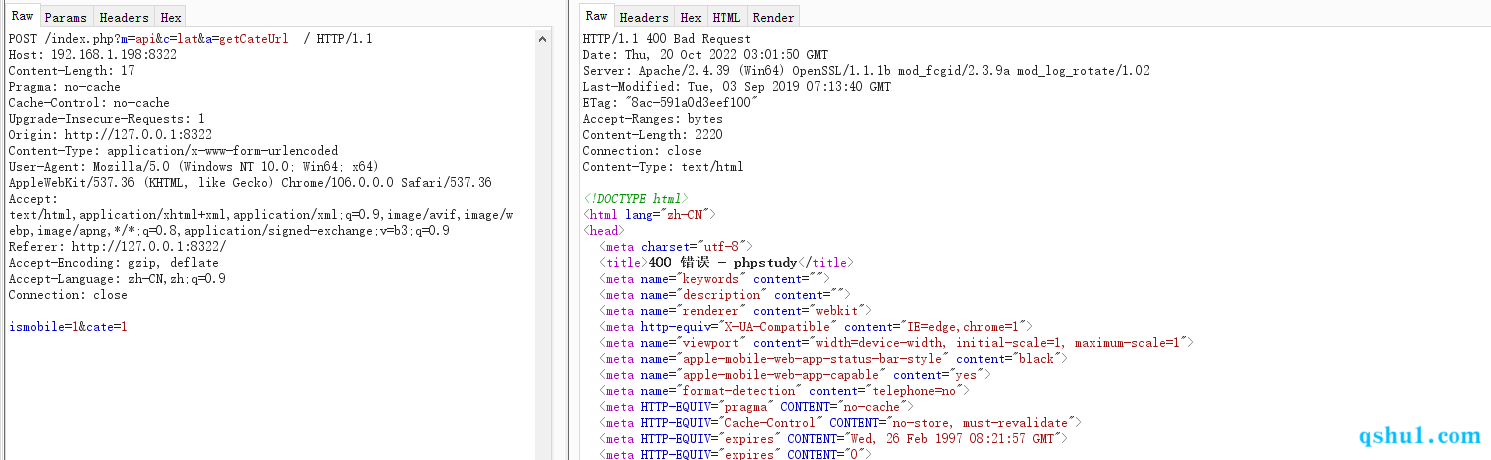Click the apple-mobile-web-app-status-bar-style meta line
This screenshot has width=1491, height=460.
tap(833, 359)
